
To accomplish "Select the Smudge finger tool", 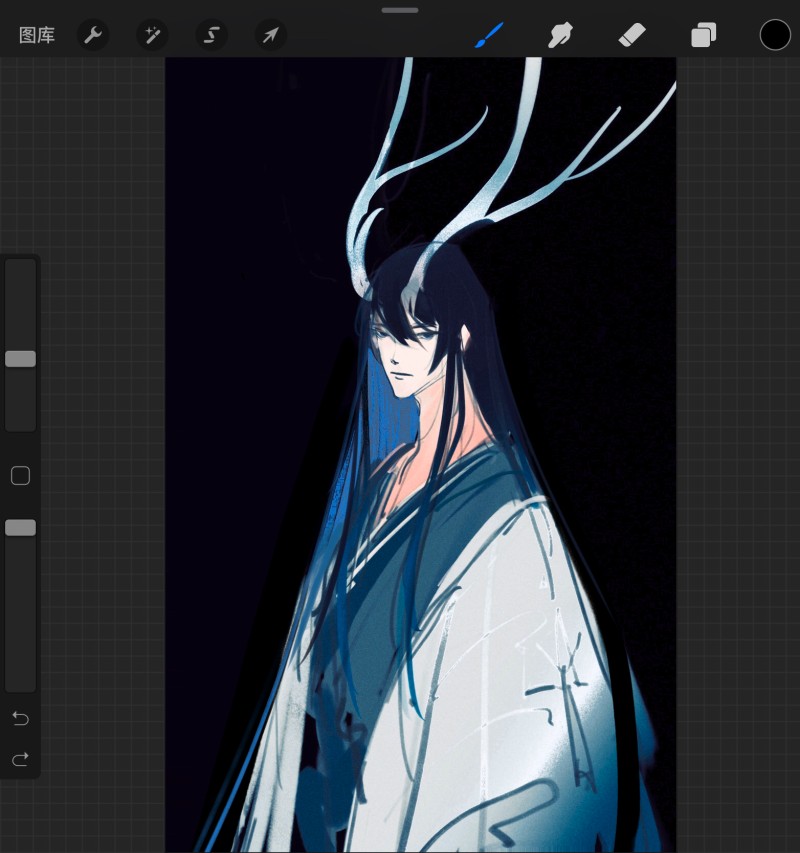I will point(560,35).
